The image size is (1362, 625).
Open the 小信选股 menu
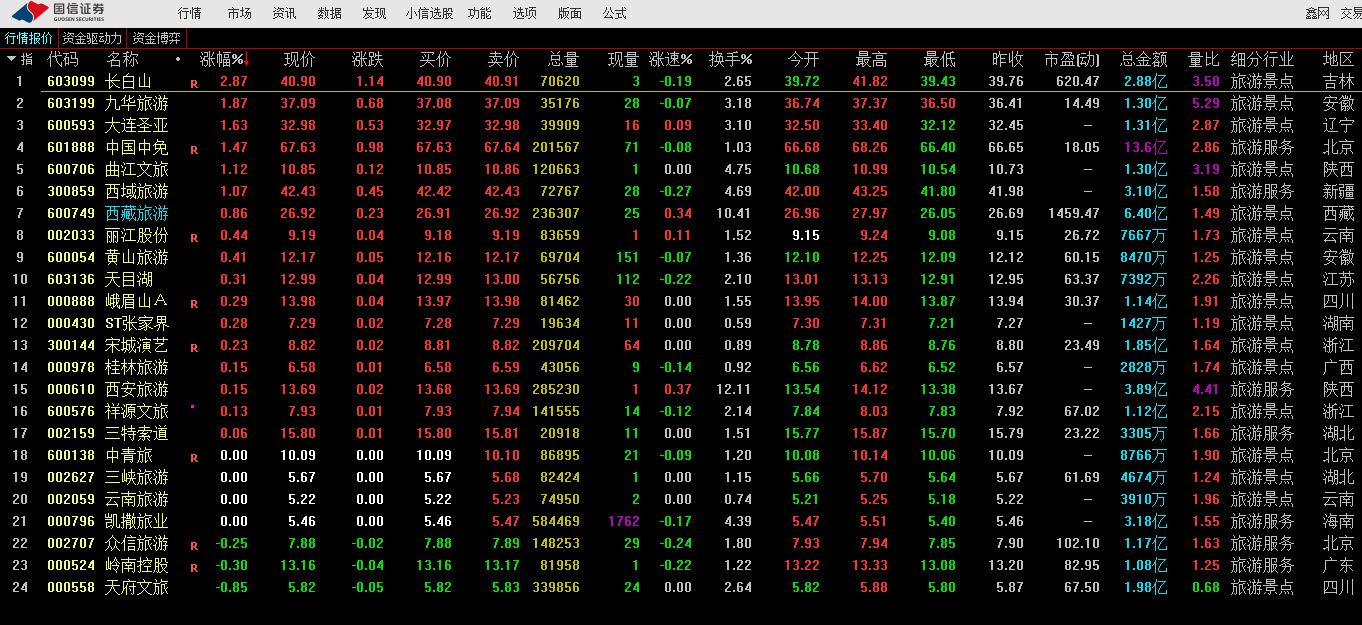click(x=429, y=13)
